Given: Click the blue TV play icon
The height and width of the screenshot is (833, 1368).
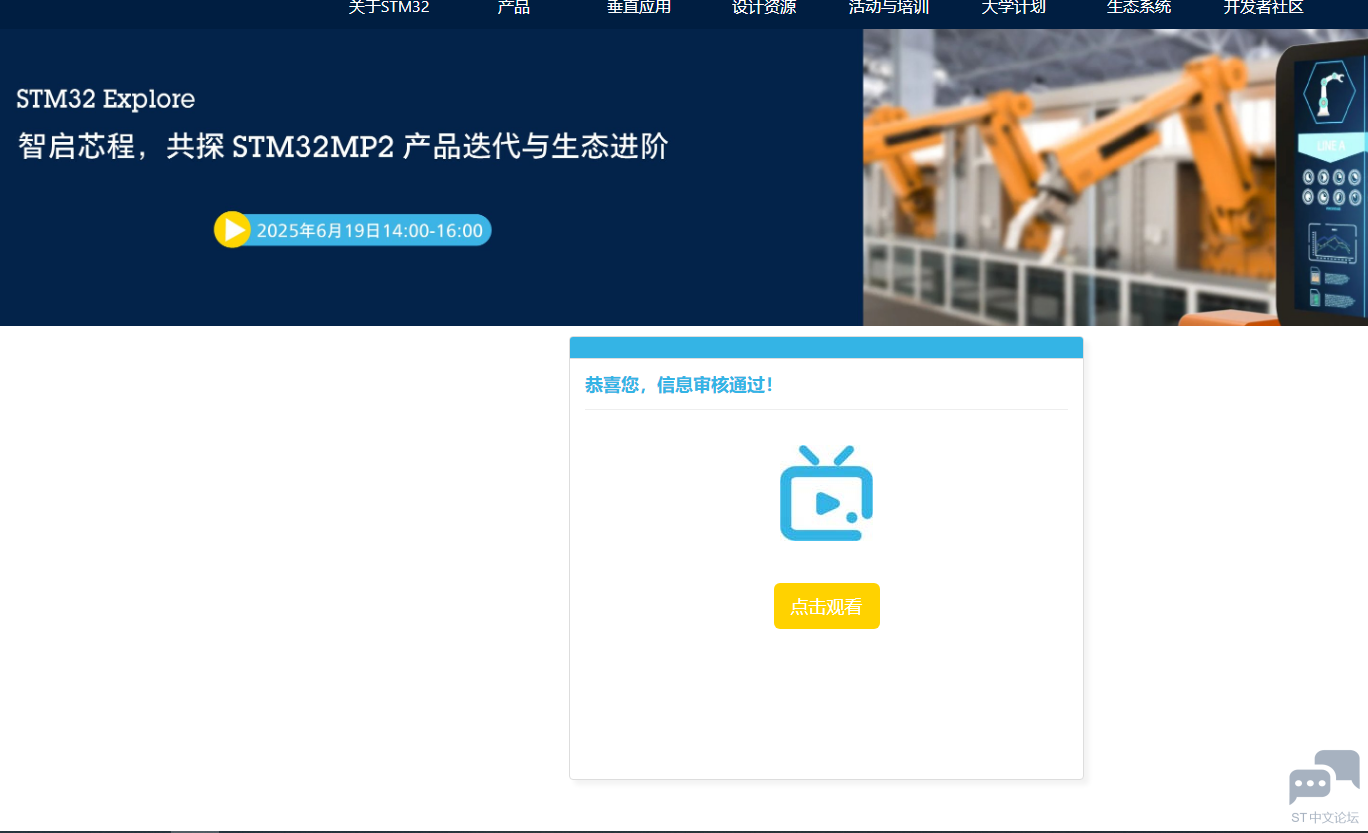Looking at the screenshot, I should tap(826, 493).
